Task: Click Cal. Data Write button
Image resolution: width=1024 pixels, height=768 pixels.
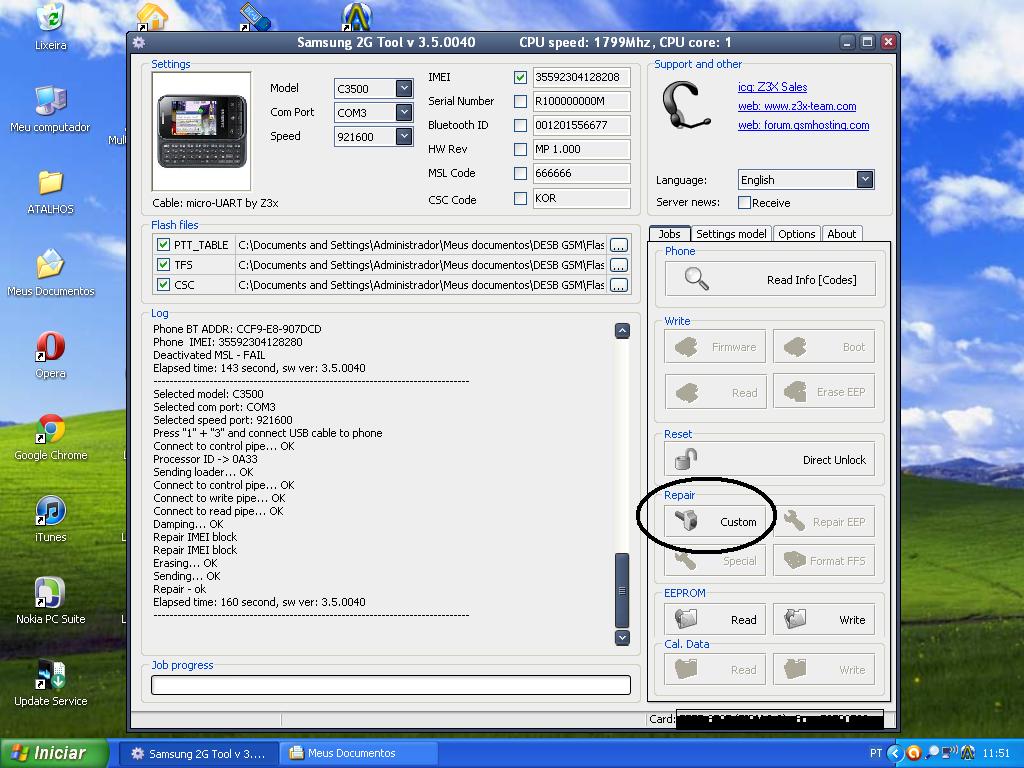Action: click(824, 669)
